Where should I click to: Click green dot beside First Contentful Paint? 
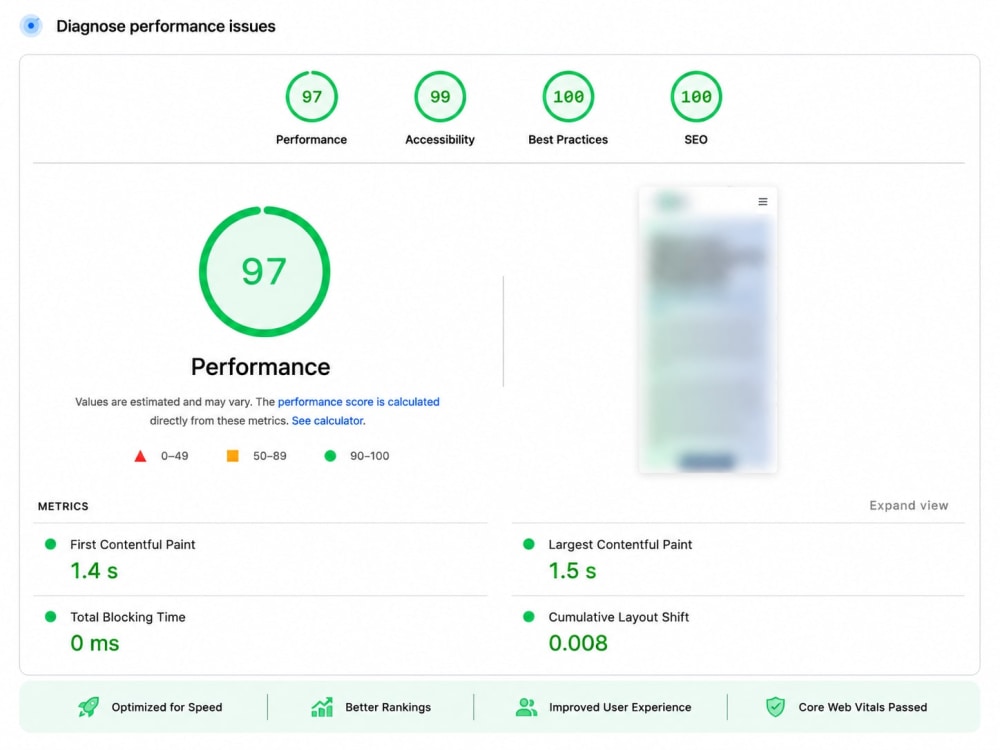(x=50, y=544)
